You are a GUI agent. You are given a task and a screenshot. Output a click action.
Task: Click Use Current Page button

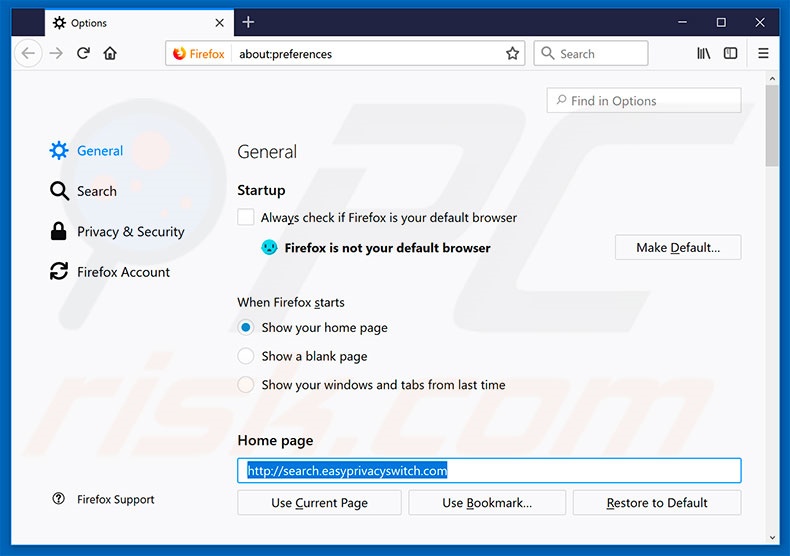click(319, 503)
